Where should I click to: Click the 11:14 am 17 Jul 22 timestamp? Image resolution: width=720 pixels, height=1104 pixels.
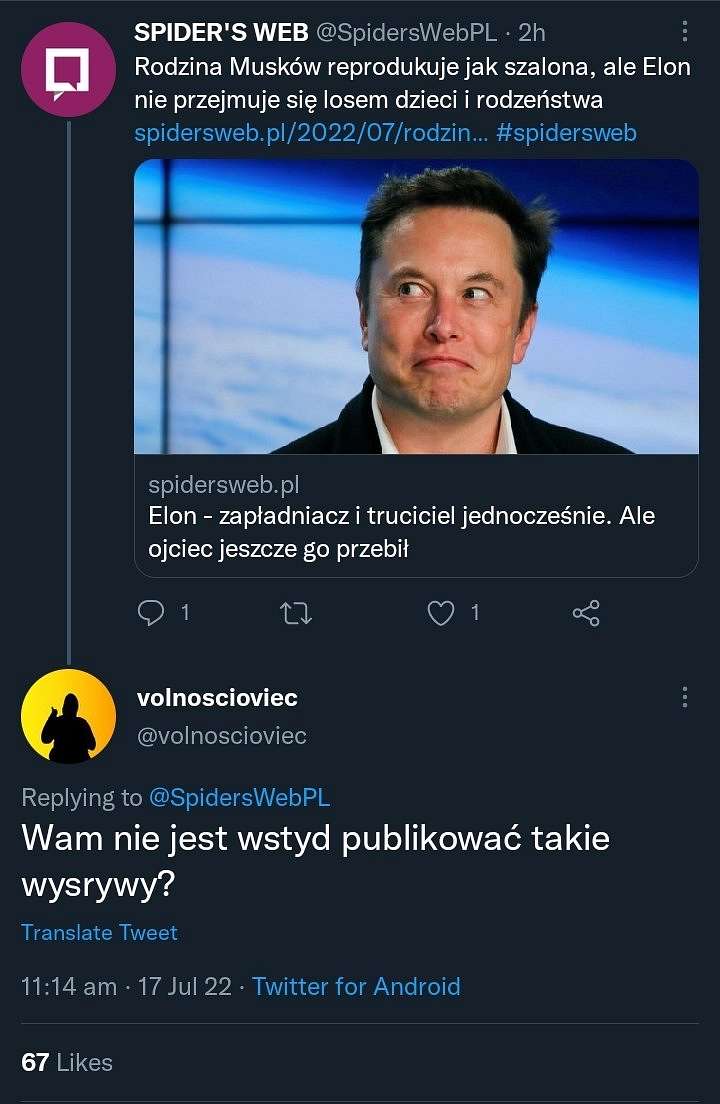pyautogui.click(x=127, y=986)
